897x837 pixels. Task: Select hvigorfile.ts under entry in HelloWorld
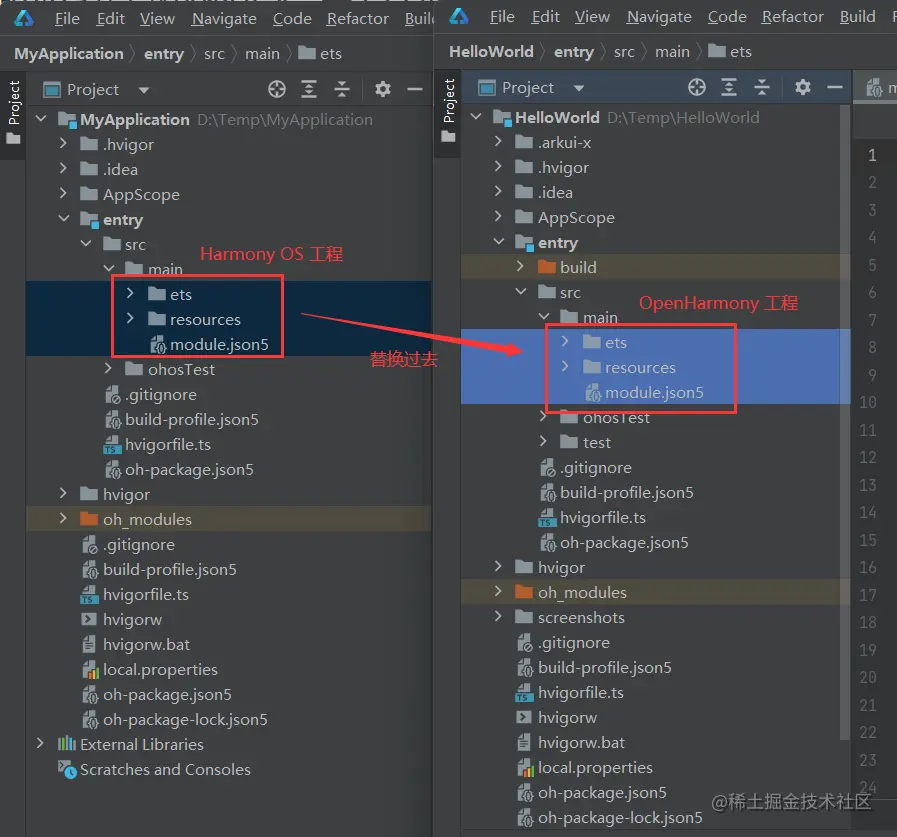pyautogui.click(x=593, y=518)
